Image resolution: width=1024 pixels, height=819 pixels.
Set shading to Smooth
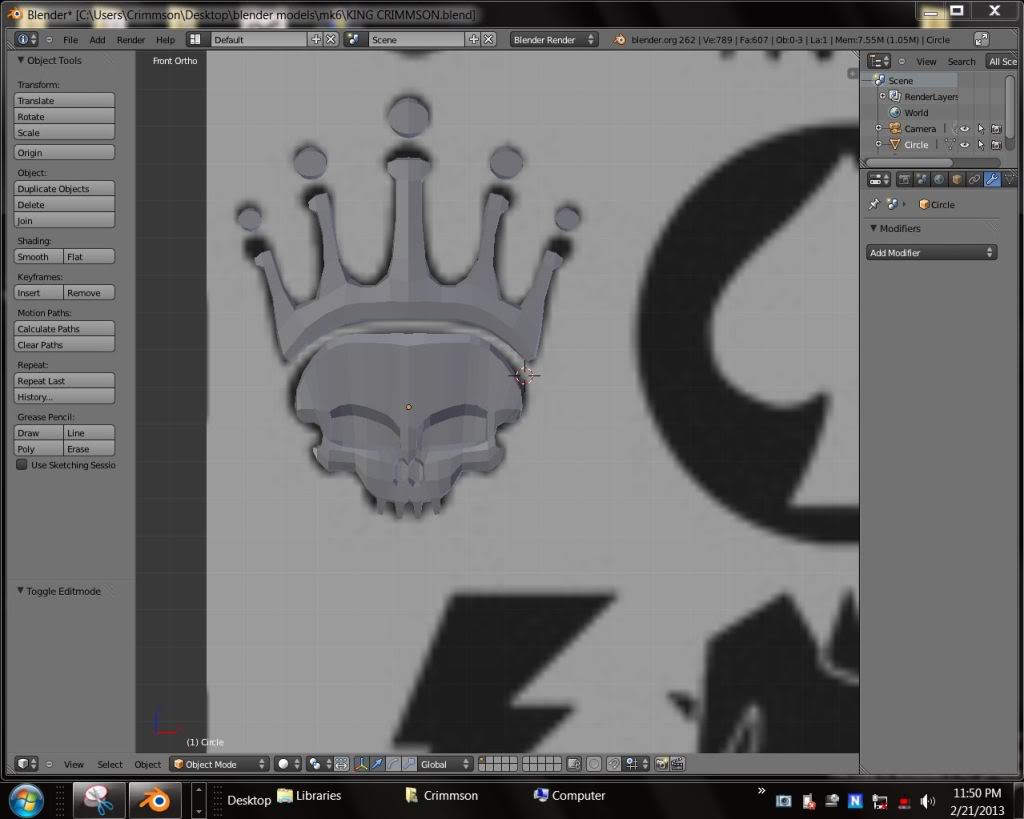coord(39,256)
